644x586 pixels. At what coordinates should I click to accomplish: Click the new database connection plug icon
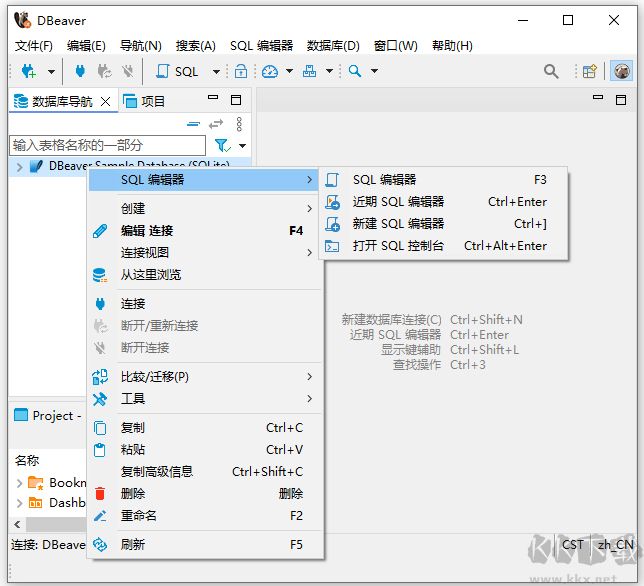29,71
